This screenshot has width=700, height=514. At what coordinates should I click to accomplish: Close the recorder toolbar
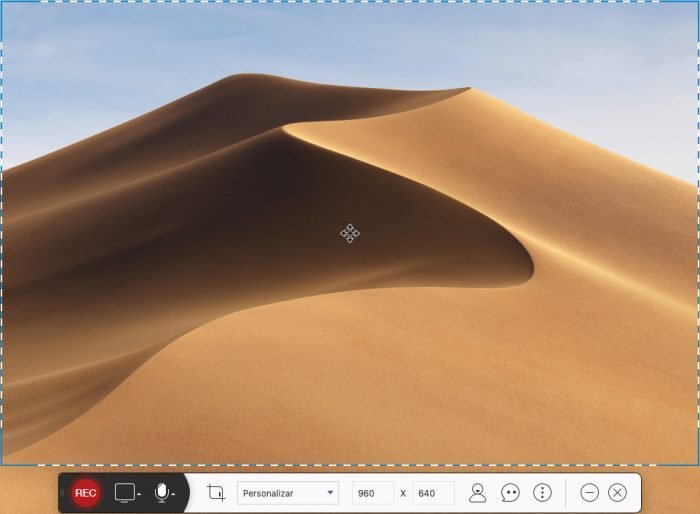pos(617,493)
